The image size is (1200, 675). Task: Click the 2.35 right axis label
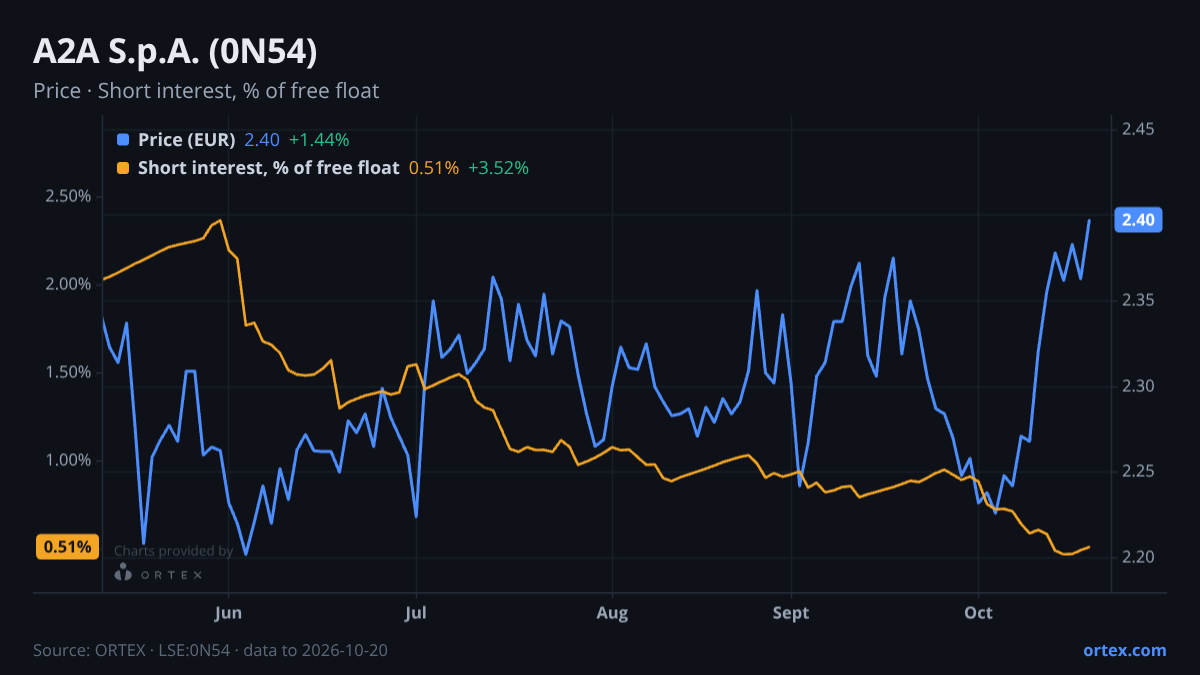1138,300
